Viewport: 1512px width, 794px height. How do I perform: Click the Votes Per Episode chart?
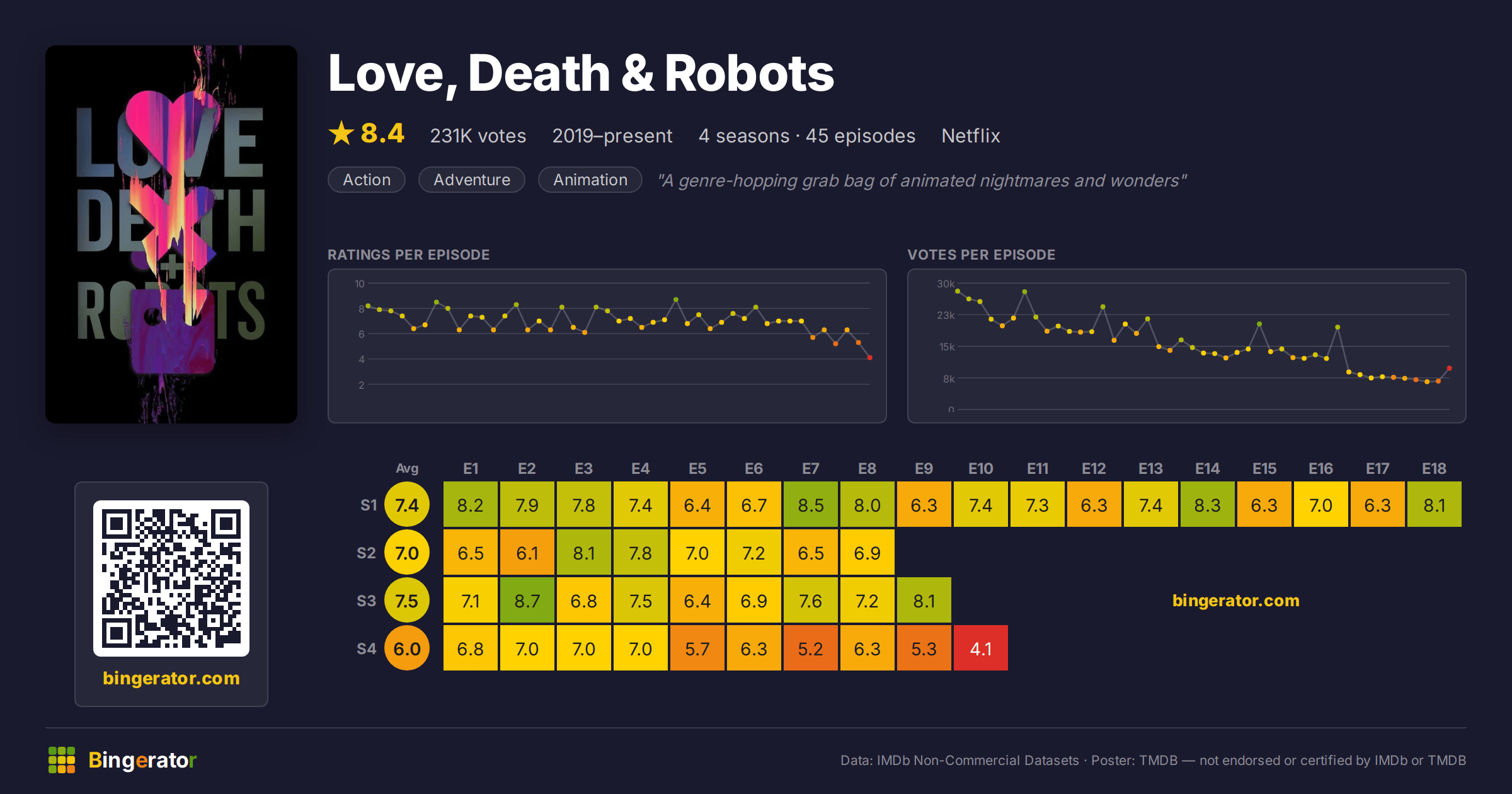[x=1187, y=346]
